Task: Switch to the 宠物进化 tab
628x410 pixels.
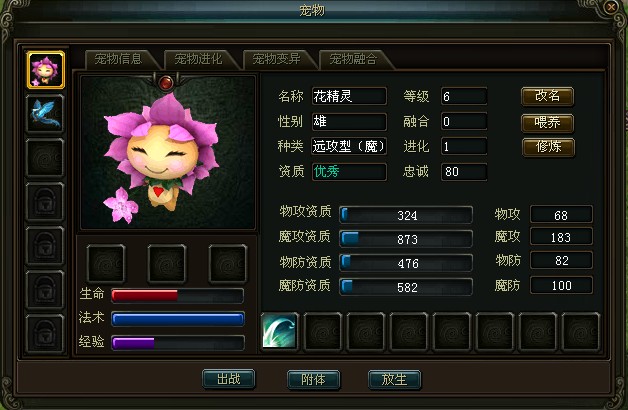Action: (x=198, y=59)
